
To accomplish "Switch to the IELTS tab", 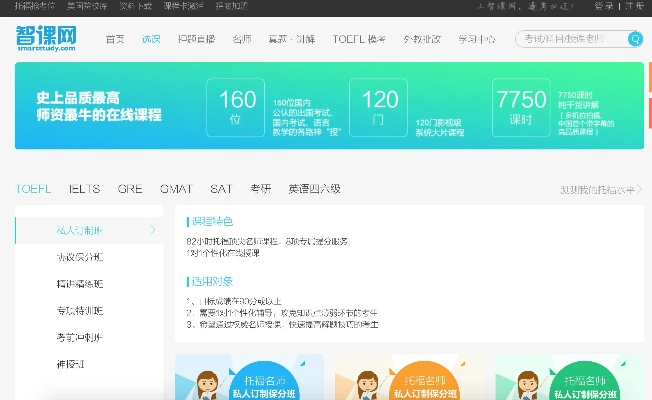I will pos(84,189).
